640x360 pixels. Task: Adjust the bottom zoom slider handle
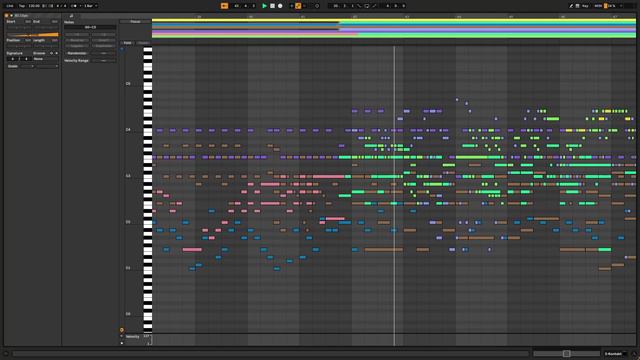pos(566,353)
